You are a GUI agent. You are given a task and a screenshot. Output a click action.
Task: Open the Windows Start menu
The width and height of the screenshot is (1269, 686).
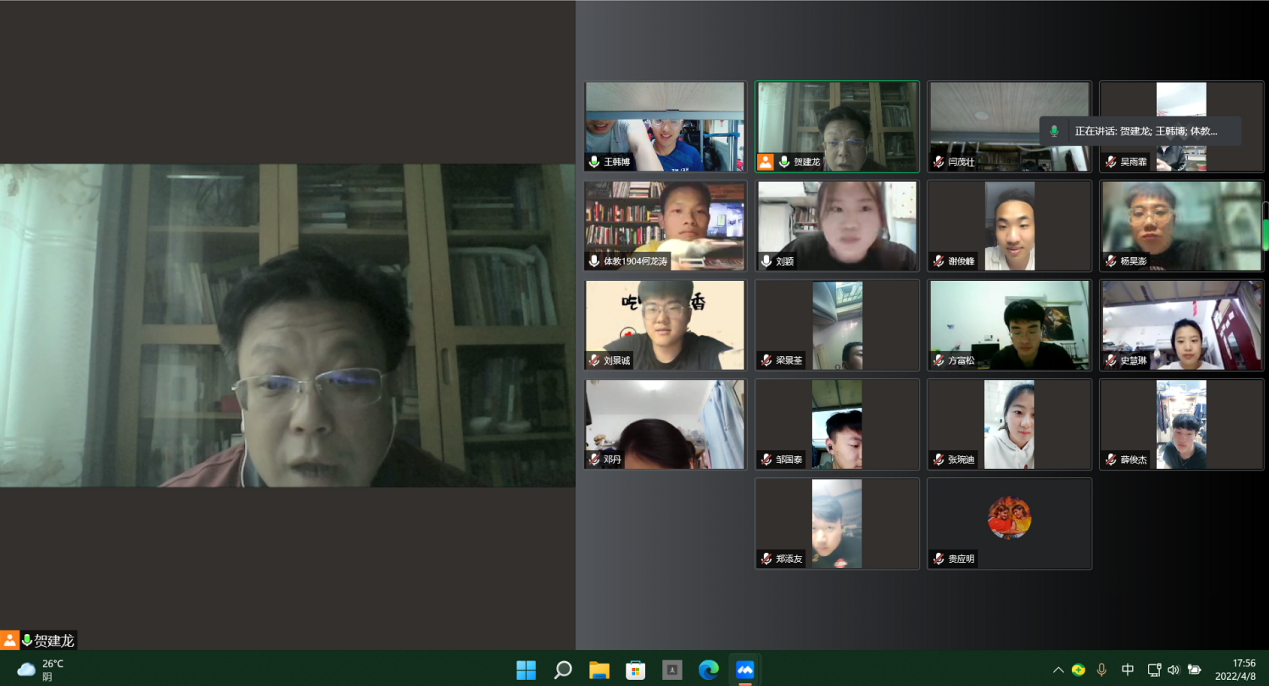pos(526,670)
